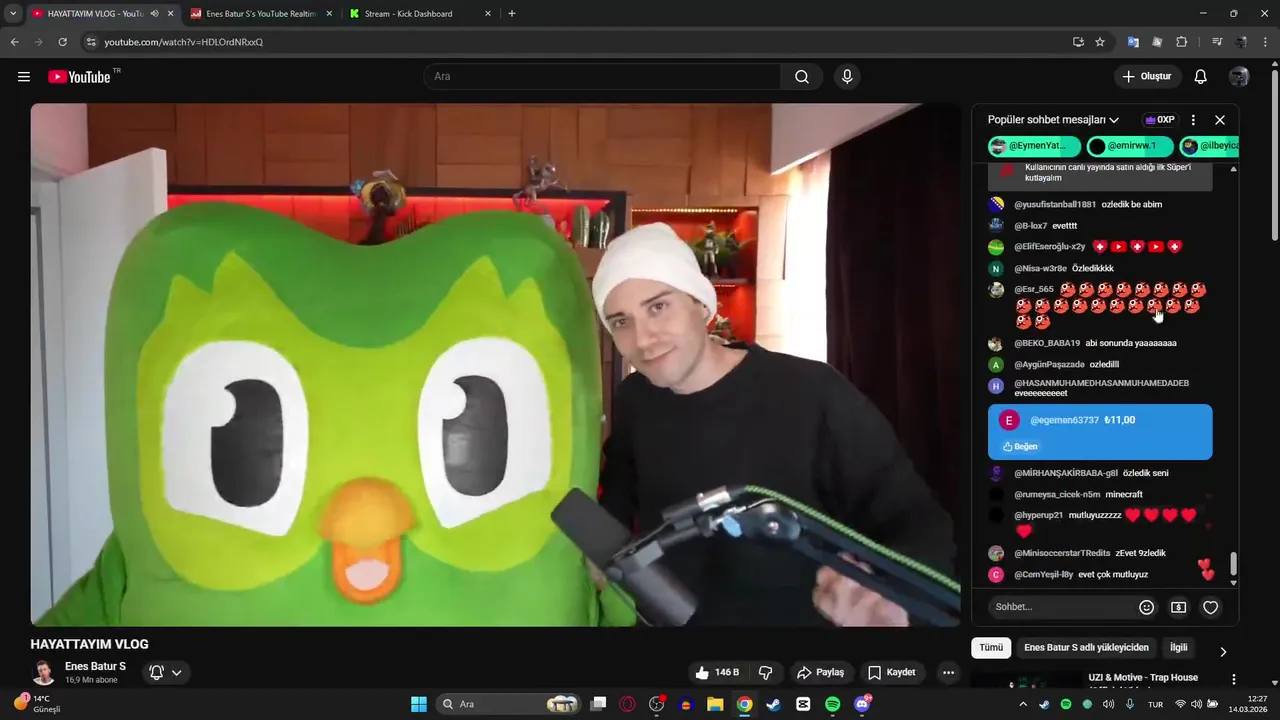Close the live chat panel
The width and height of the screenshot is (1280, 720).
pyautogui.click(x=1220, y=120)
